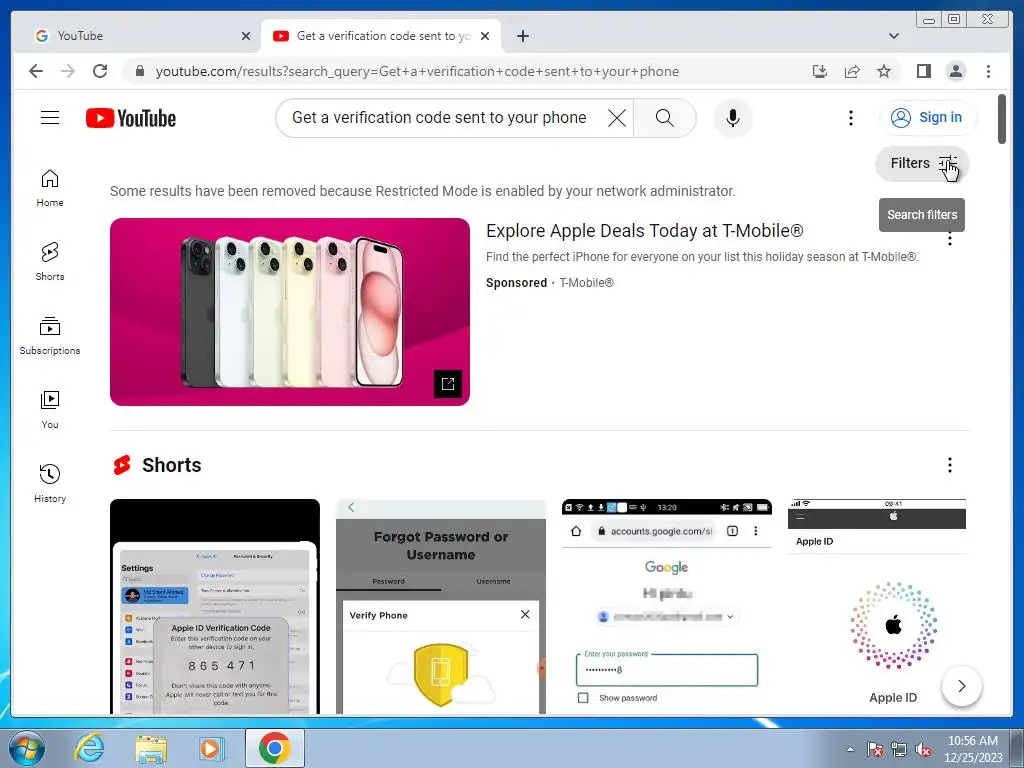Select the 'Get a verification code' tab
The image size is (1024, 768).
click(x=381, y=36)
